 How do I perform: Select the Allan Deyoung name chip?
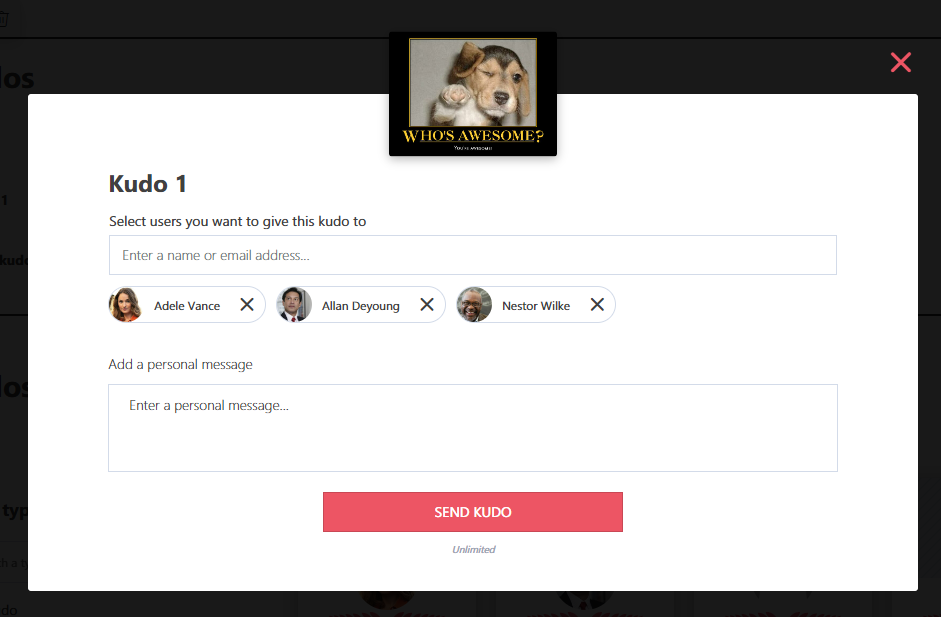[361, 305]
